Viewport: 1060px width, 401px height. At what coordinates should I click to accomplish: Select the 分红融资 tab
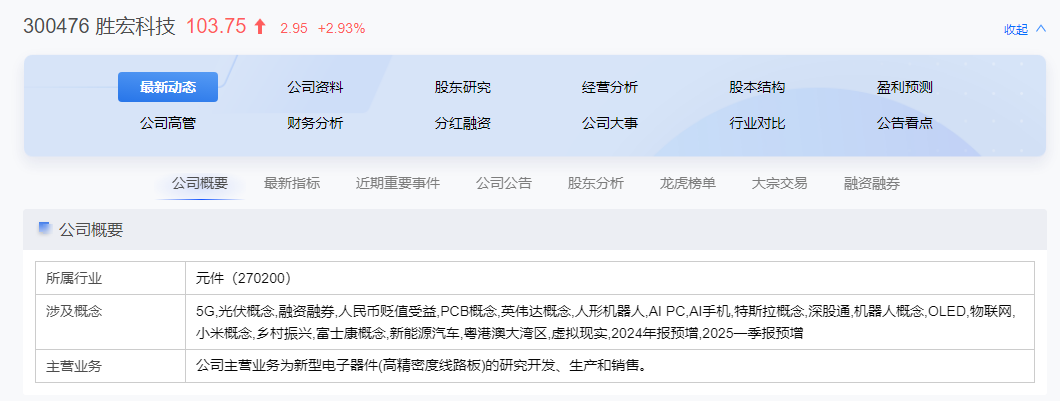tap(462, 123)
